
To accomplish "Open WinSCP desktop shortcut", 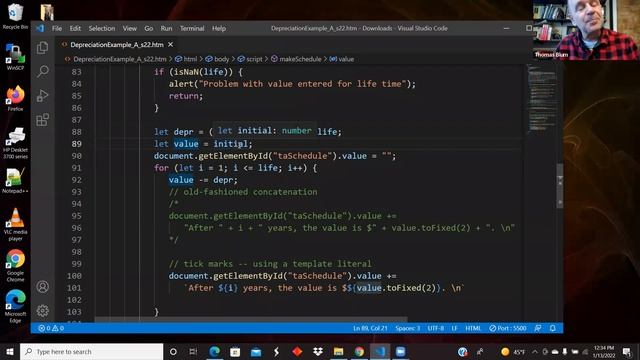I will click(x=15, y=57).
